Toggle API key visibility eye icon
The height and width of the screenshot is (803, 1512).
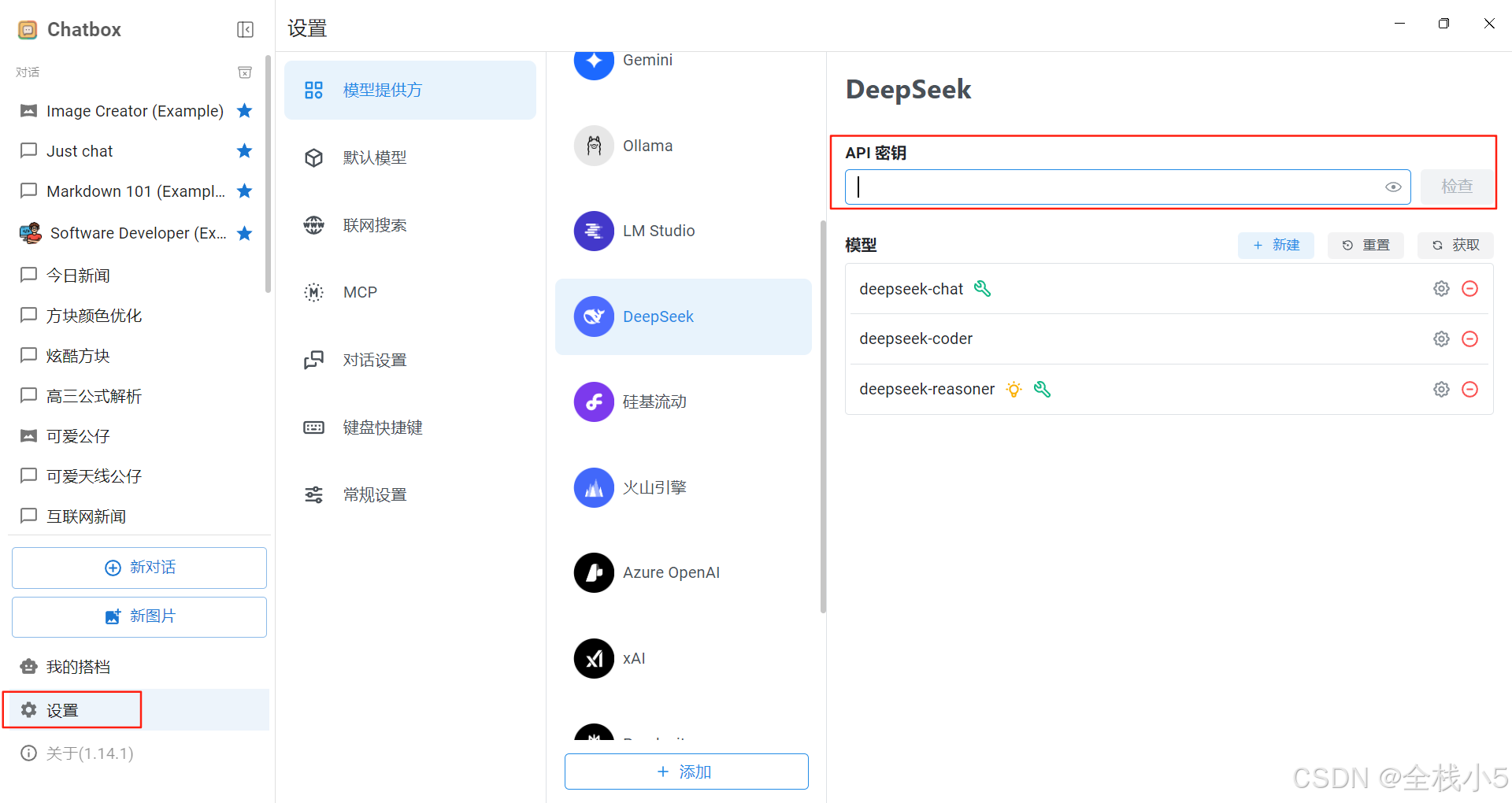point(1393,187)
